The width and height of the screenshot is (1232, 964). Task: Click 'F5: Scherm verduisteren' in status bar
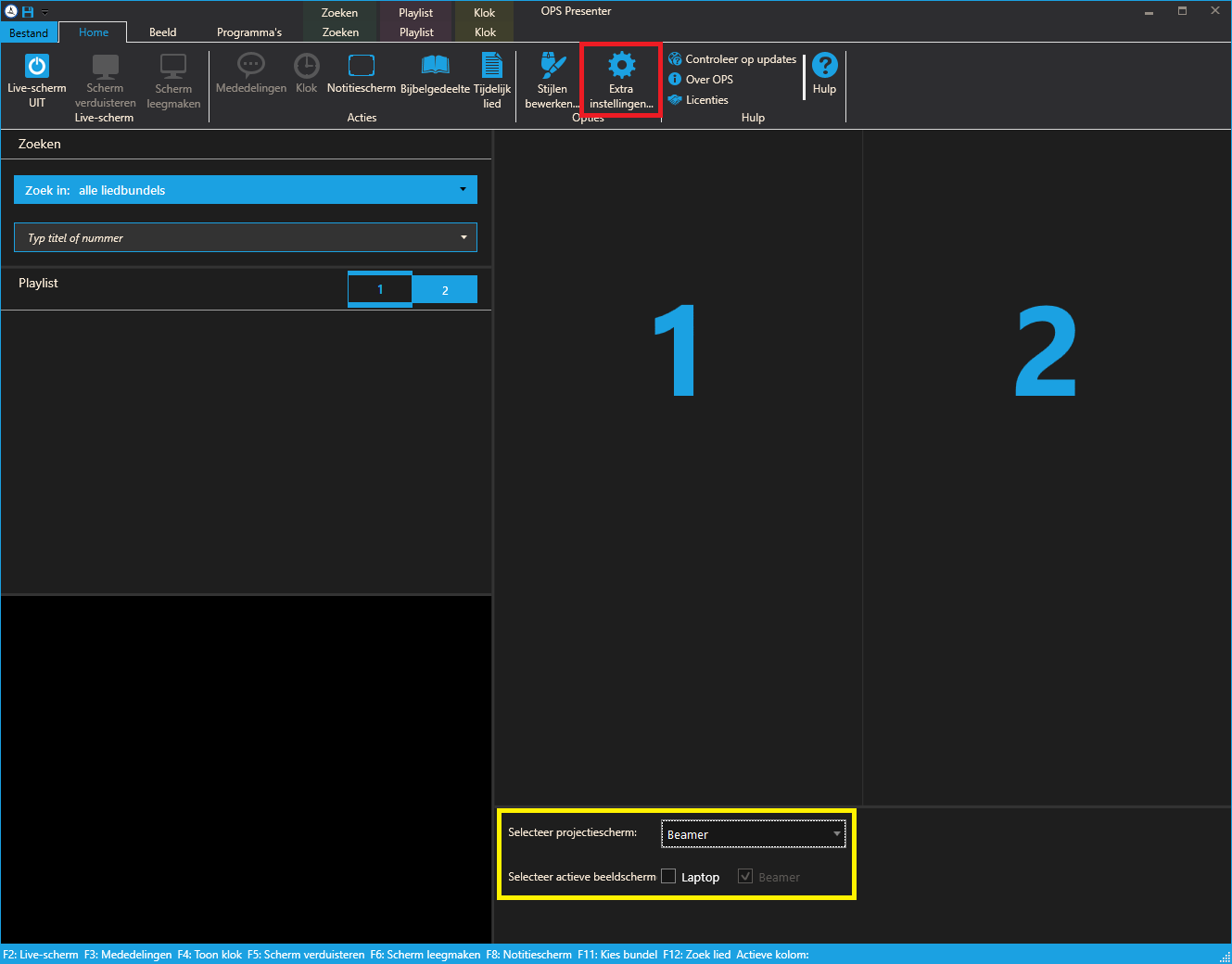click(306, 955)
